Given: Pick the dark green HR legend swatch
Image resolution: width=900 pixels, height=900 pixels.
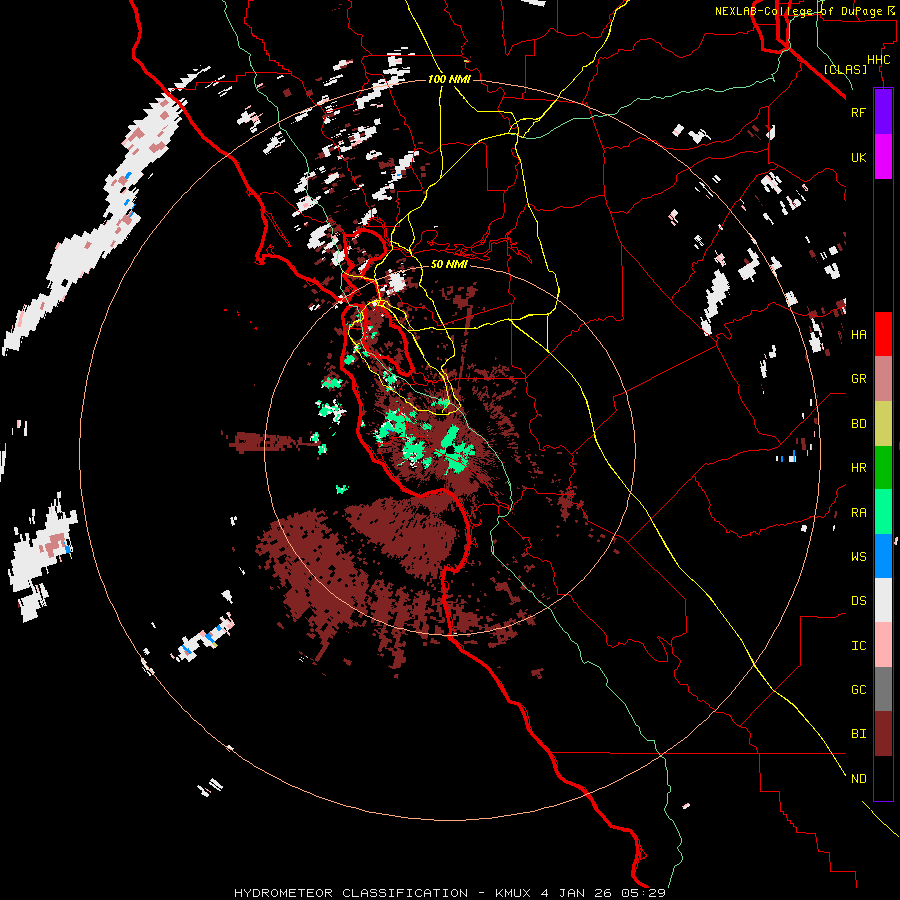Looking at the screenshot, I should pyautogui.click(x=883, y=468).
